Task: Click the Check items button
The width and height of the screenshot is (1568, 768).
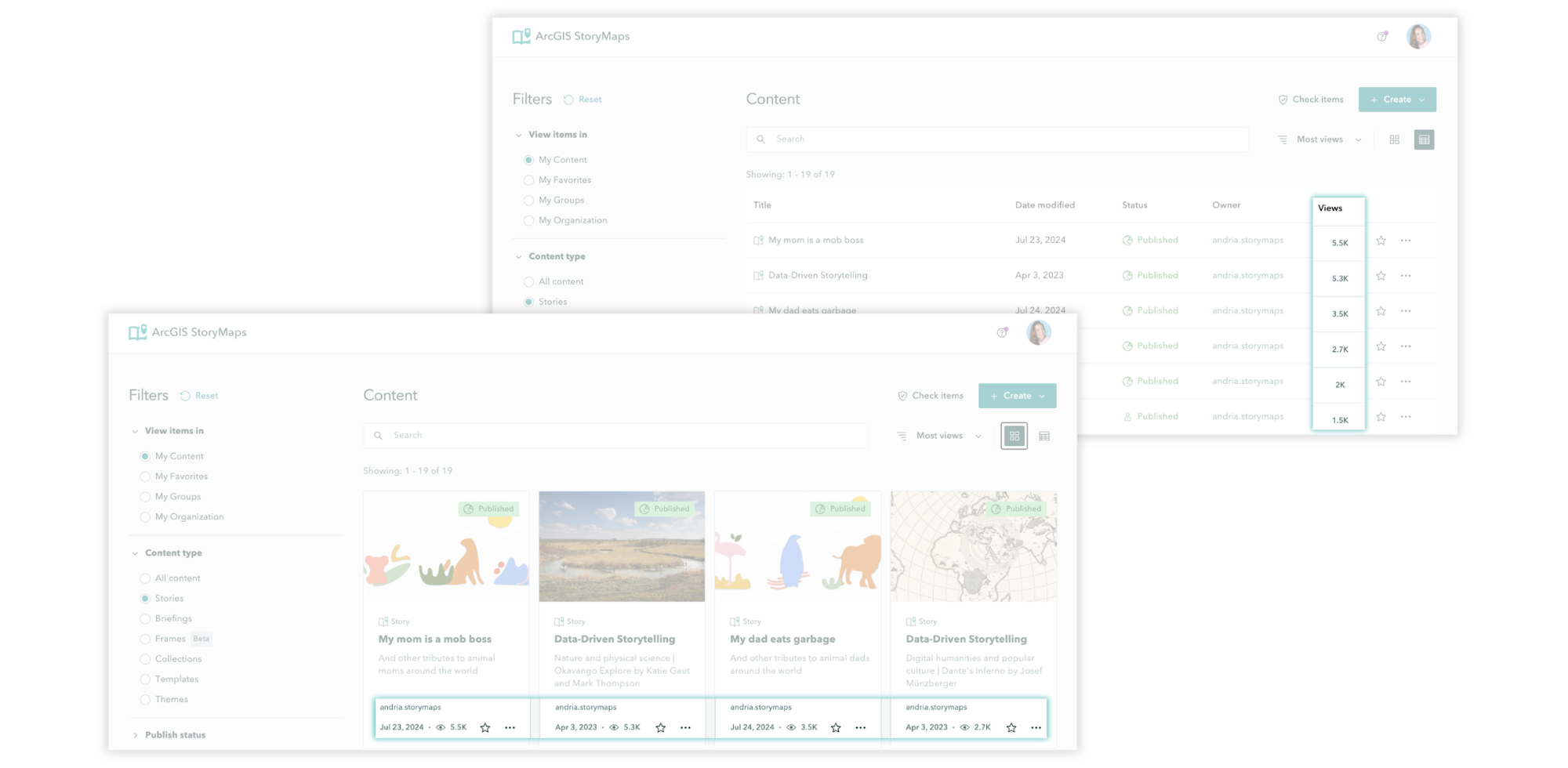Action: pos(930,396)
